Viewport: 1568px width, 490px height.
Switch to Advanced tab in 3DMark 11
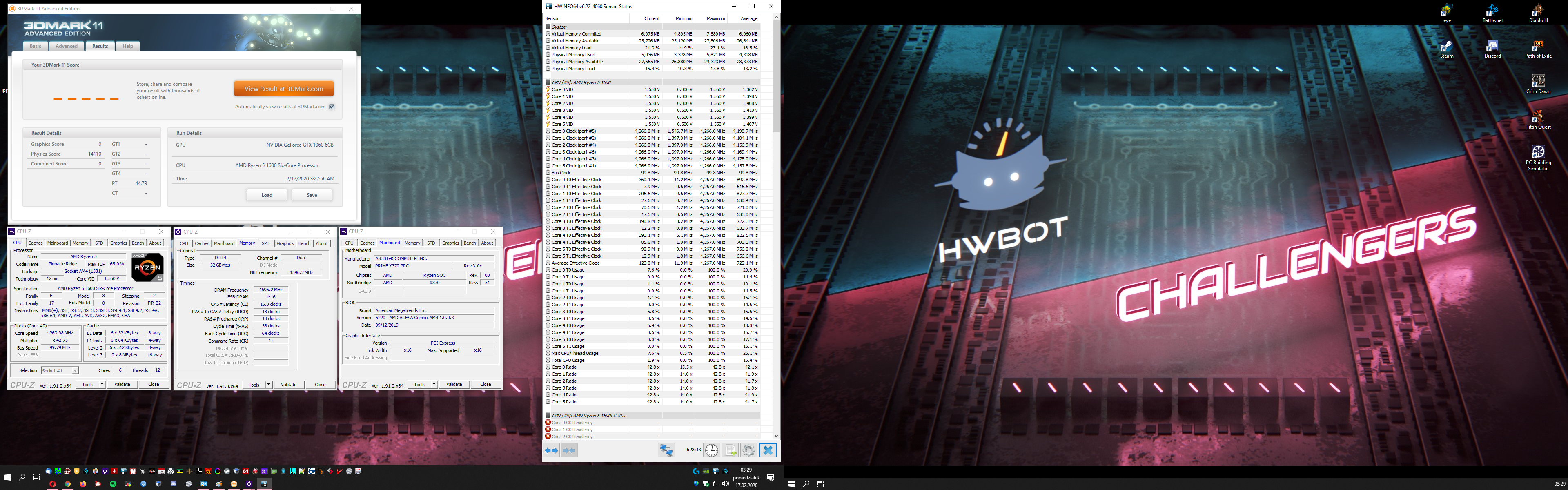coord(66,46)
